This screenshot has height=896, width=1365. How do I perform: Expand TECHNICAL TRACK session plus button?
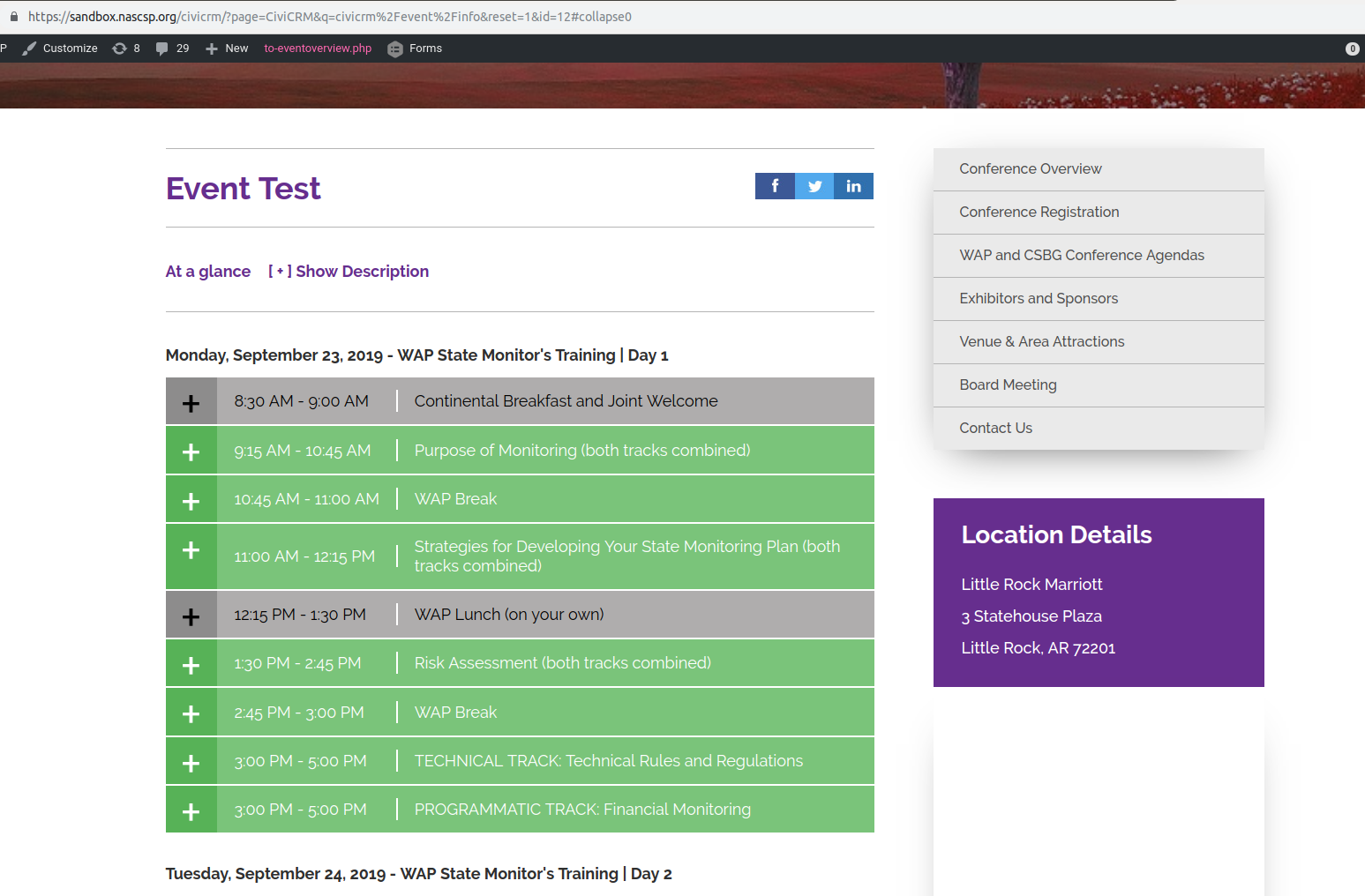tap(191, 763)
